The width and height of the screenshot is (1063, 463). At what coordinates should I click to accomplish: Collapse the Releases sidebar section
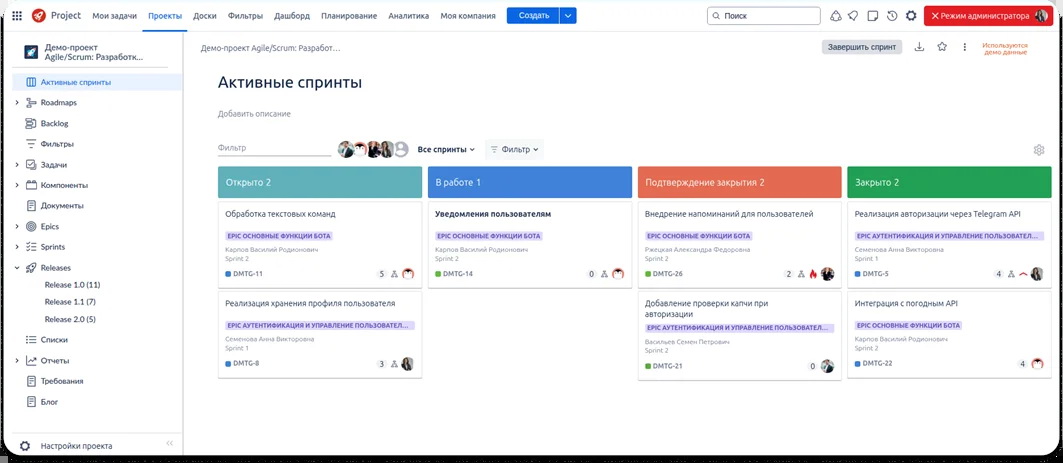17,268
